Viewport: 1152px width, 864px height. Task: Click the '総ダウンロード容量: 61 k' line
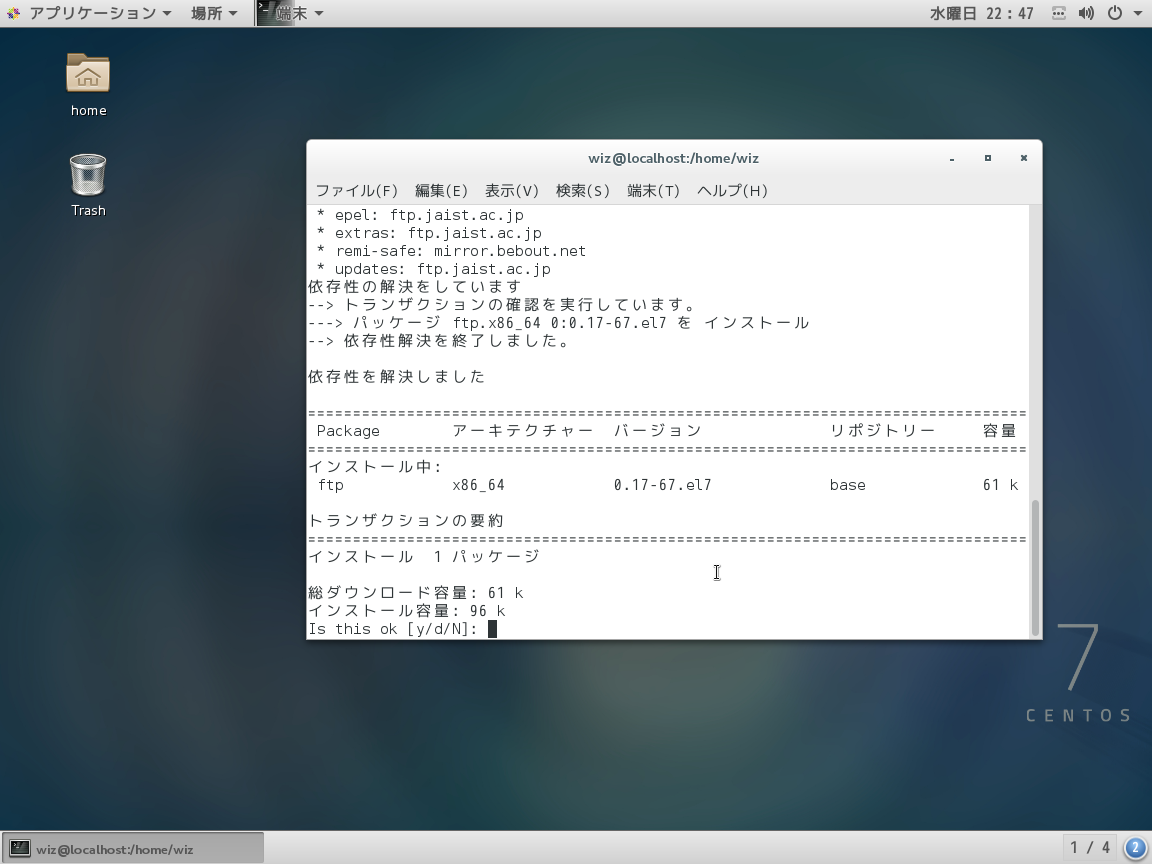click(x=416, y=593)
